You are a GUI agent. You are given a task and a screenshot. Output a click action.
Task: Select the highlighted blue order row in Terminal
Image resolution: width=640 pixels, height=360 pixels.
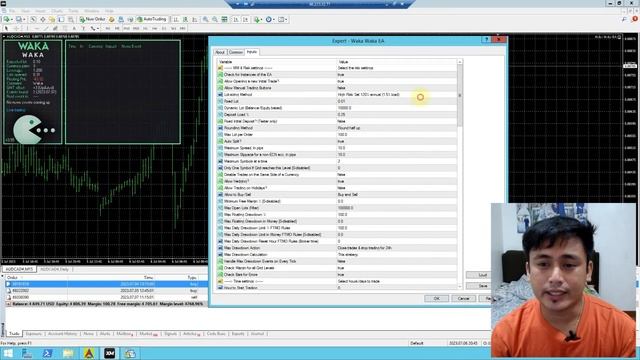click(107, 284)
